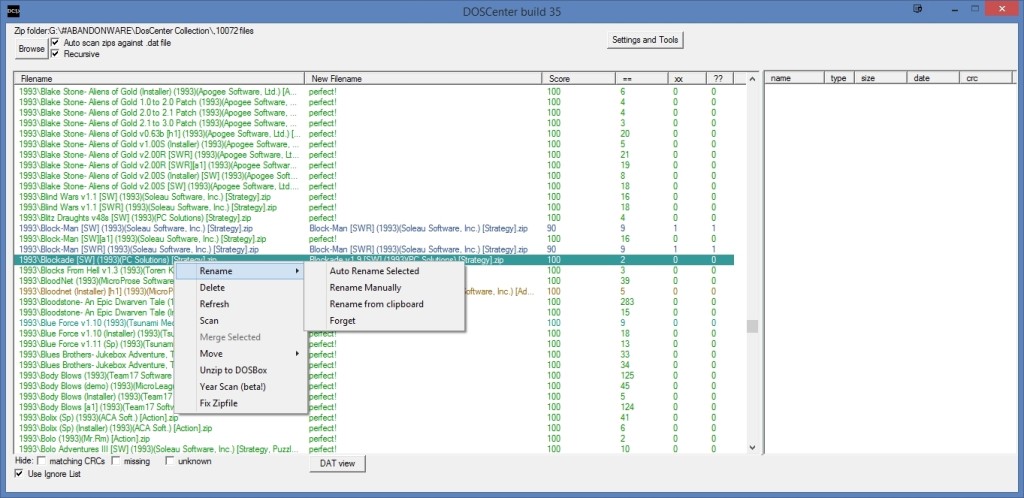Screen dimensions: 1024x498
Task: Click value 125 in the == column
Action: point(627,375)
